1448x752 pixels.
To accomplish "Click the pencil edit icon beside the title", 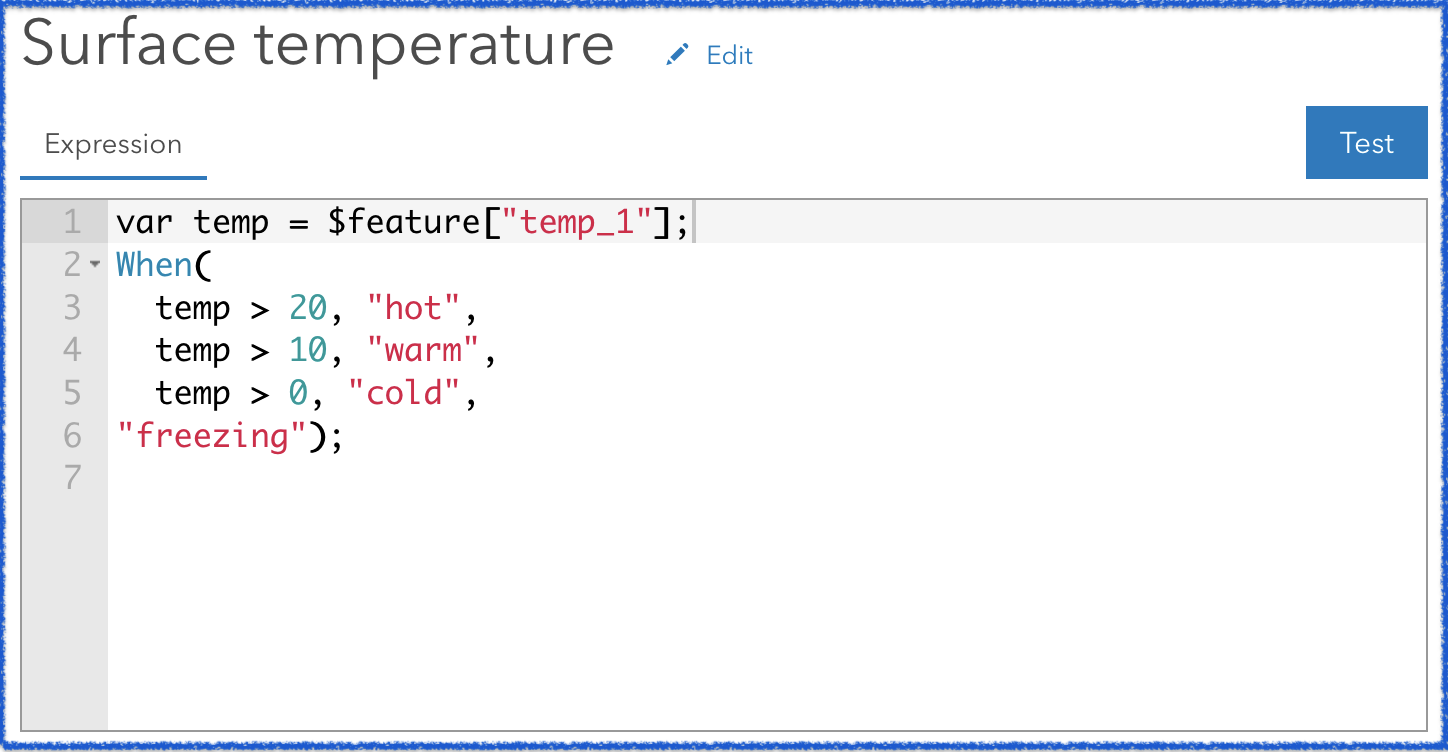I will (678, 55).
